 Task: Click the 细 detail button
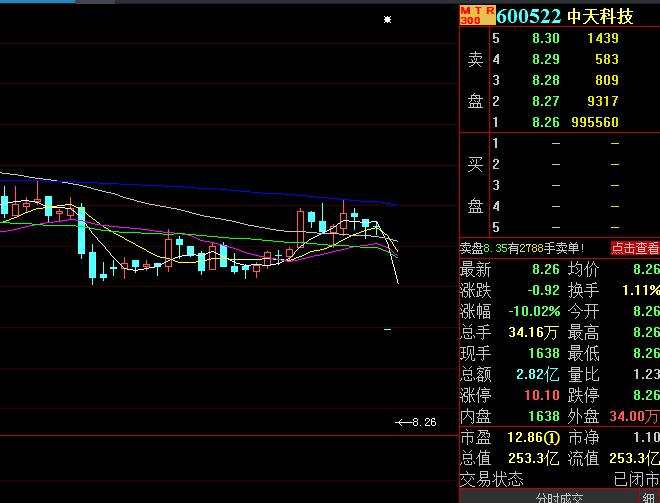(650, 498)
